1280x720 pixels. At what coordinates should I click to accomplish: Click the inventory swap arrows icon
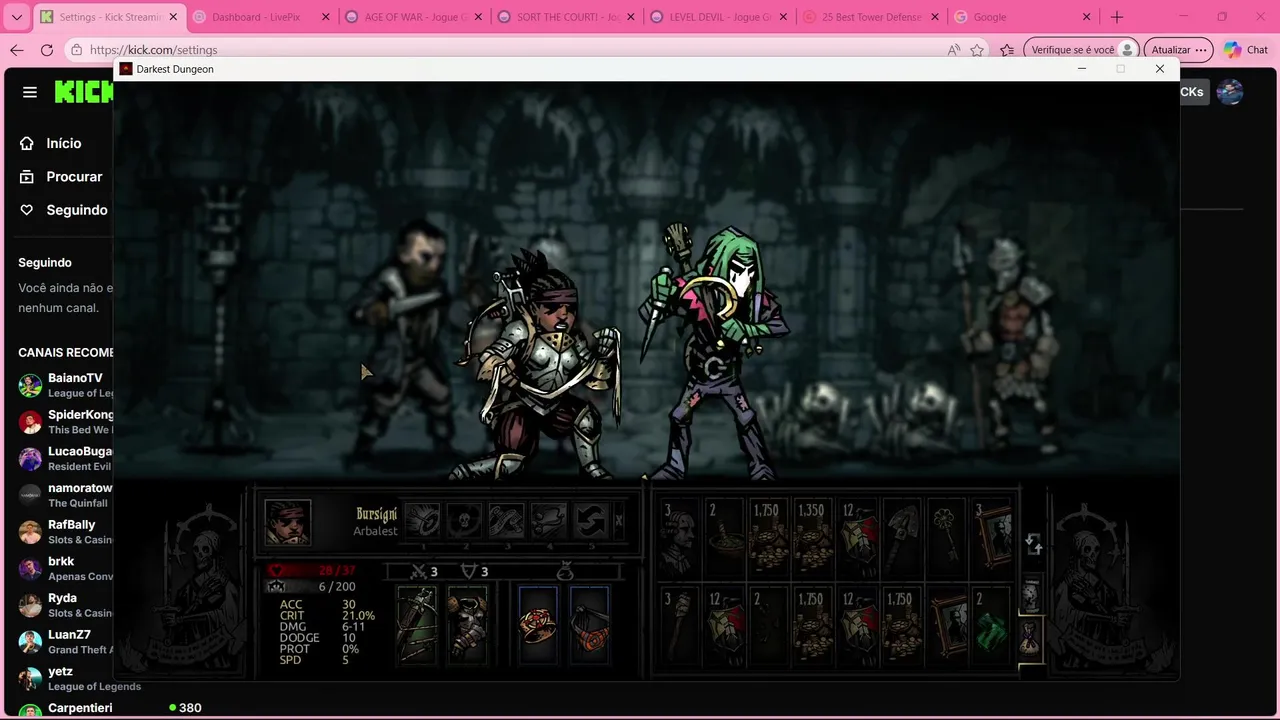(1033, 544)
